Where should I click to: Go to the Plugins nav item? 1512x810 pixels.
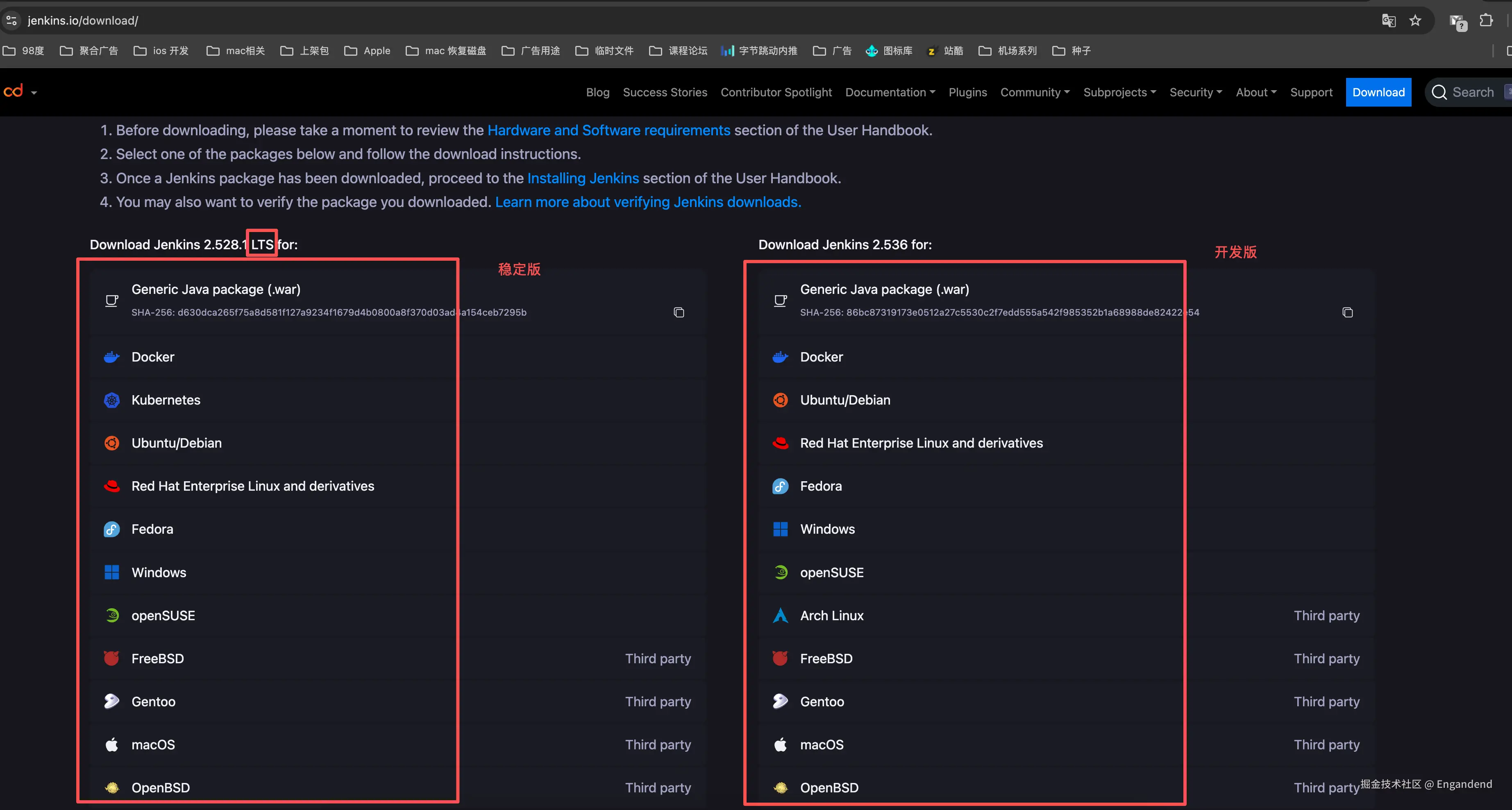click(x=967, y=92)
